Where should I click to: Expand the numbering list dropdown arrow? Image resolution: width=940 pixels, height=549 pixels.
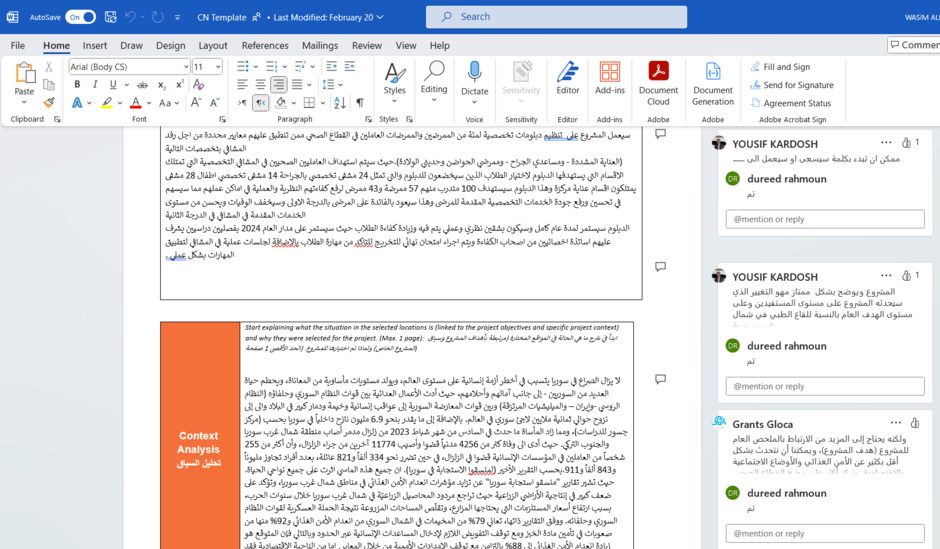click(285, 67)
